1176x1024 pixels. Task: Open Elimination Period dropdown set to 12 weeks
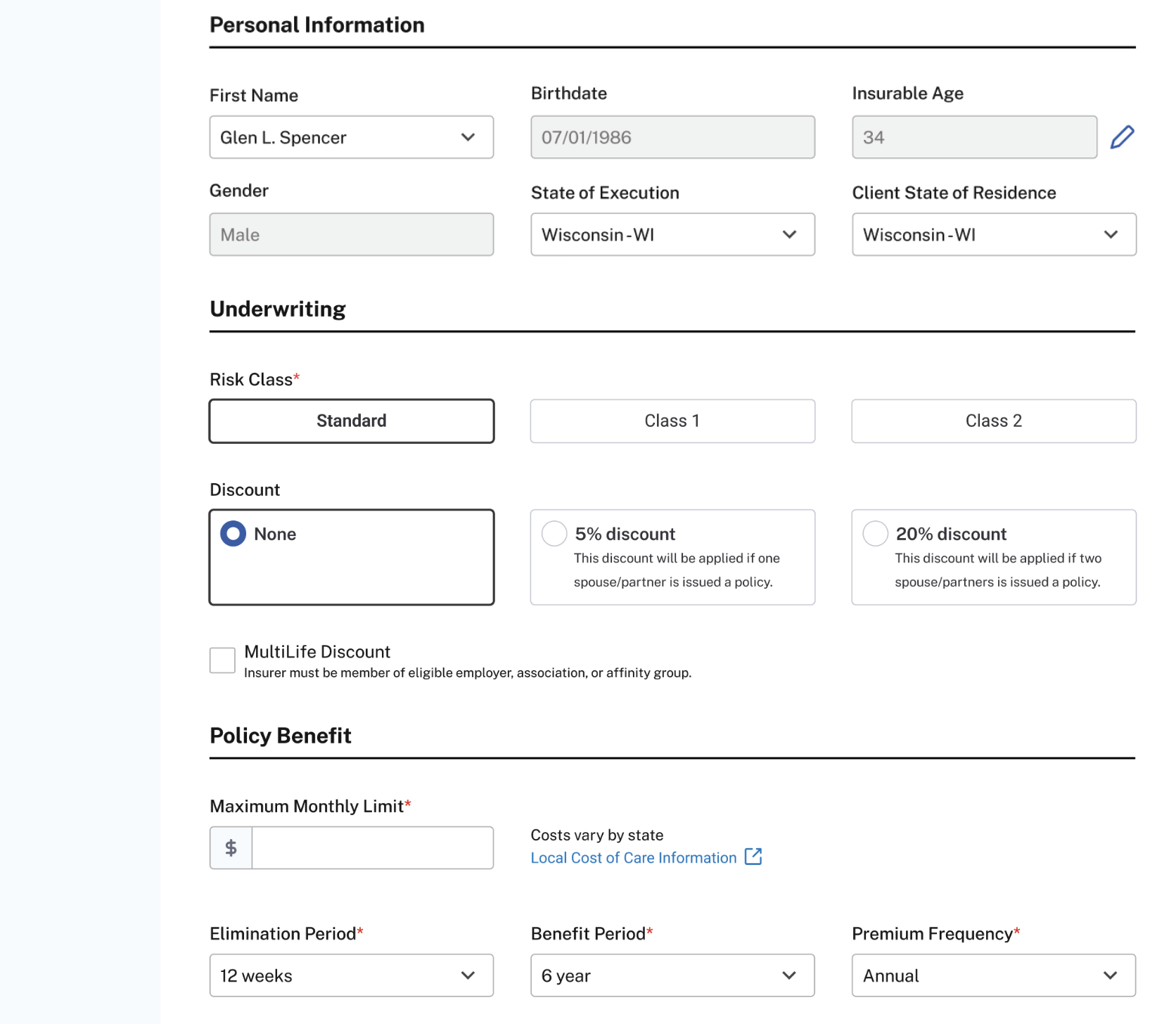[352, 975]
